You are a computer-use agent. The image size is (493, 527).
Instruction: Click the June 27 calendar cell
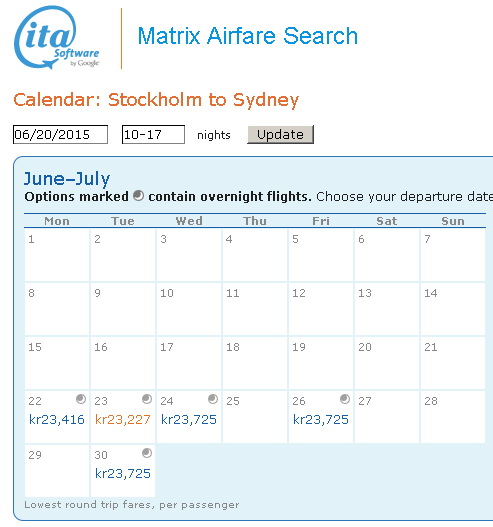click(387, 417)
